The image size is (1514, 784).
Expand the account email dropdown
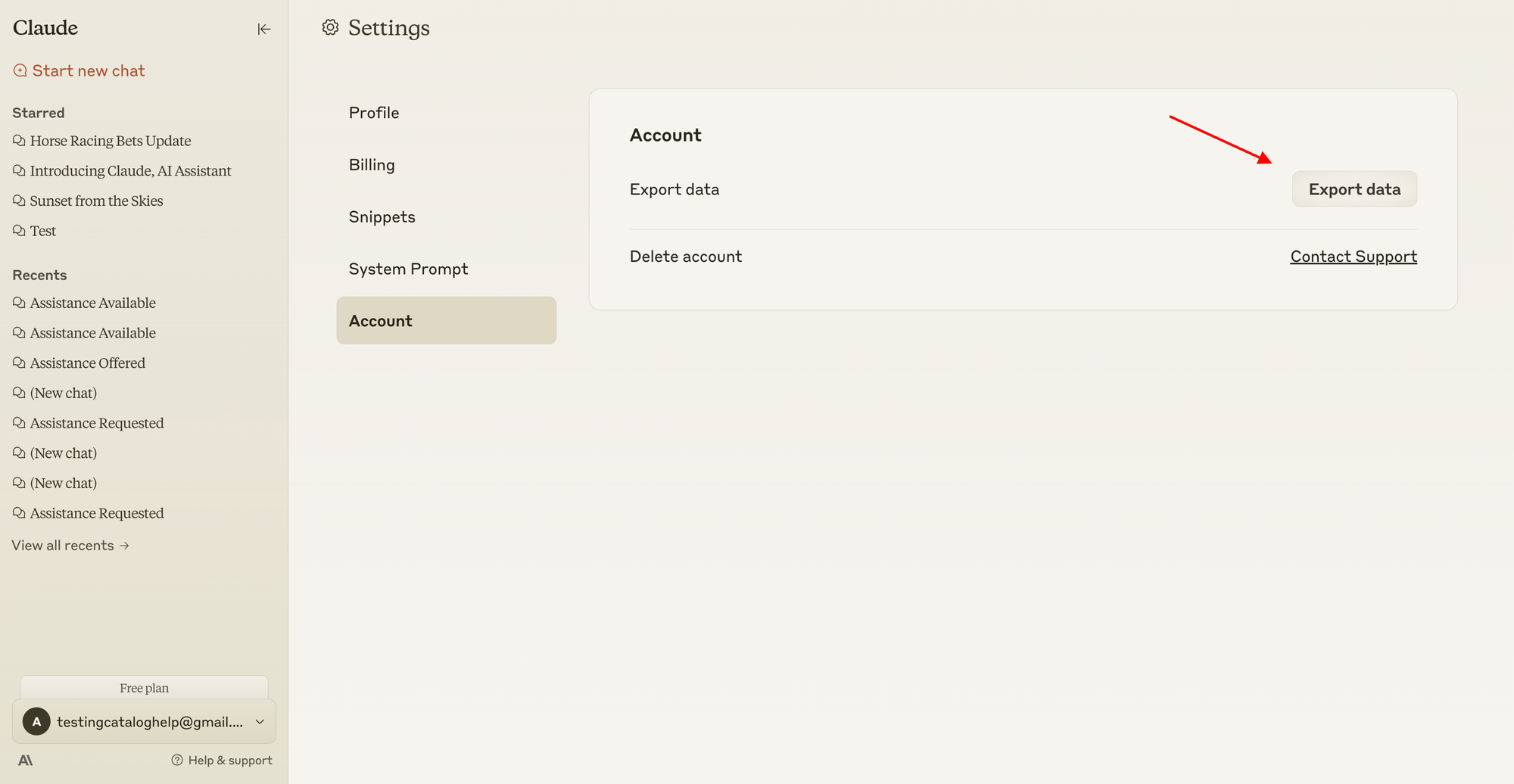click(x=260, y=722)
